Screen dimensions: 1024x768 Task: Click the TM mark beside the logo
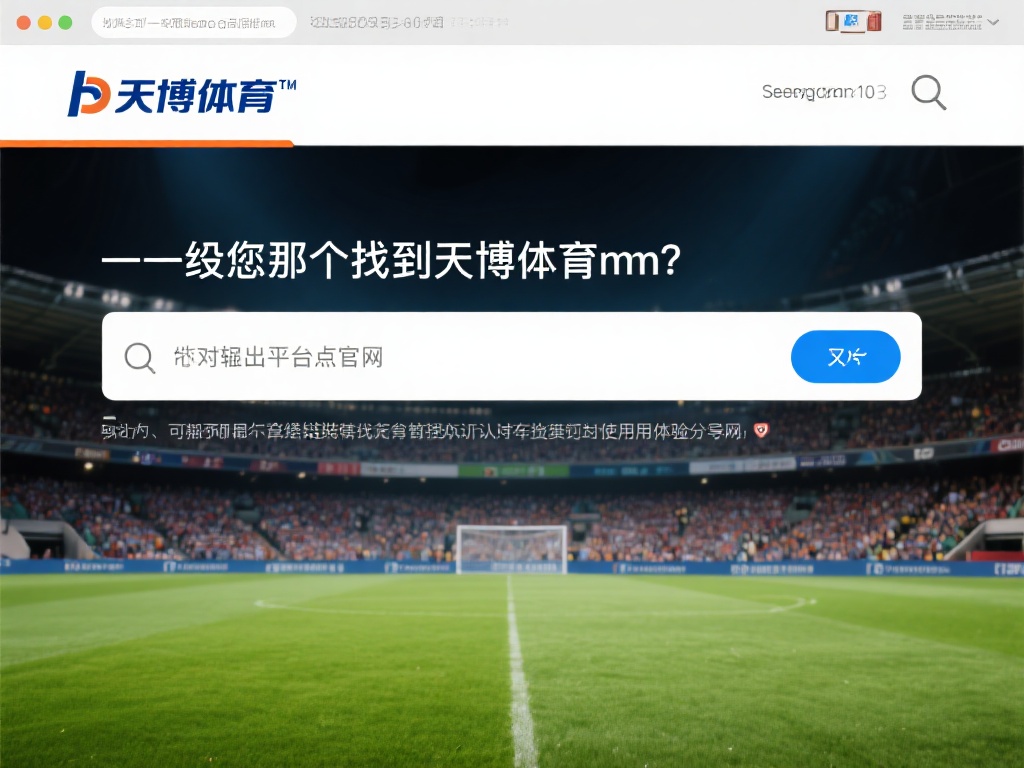287,85
